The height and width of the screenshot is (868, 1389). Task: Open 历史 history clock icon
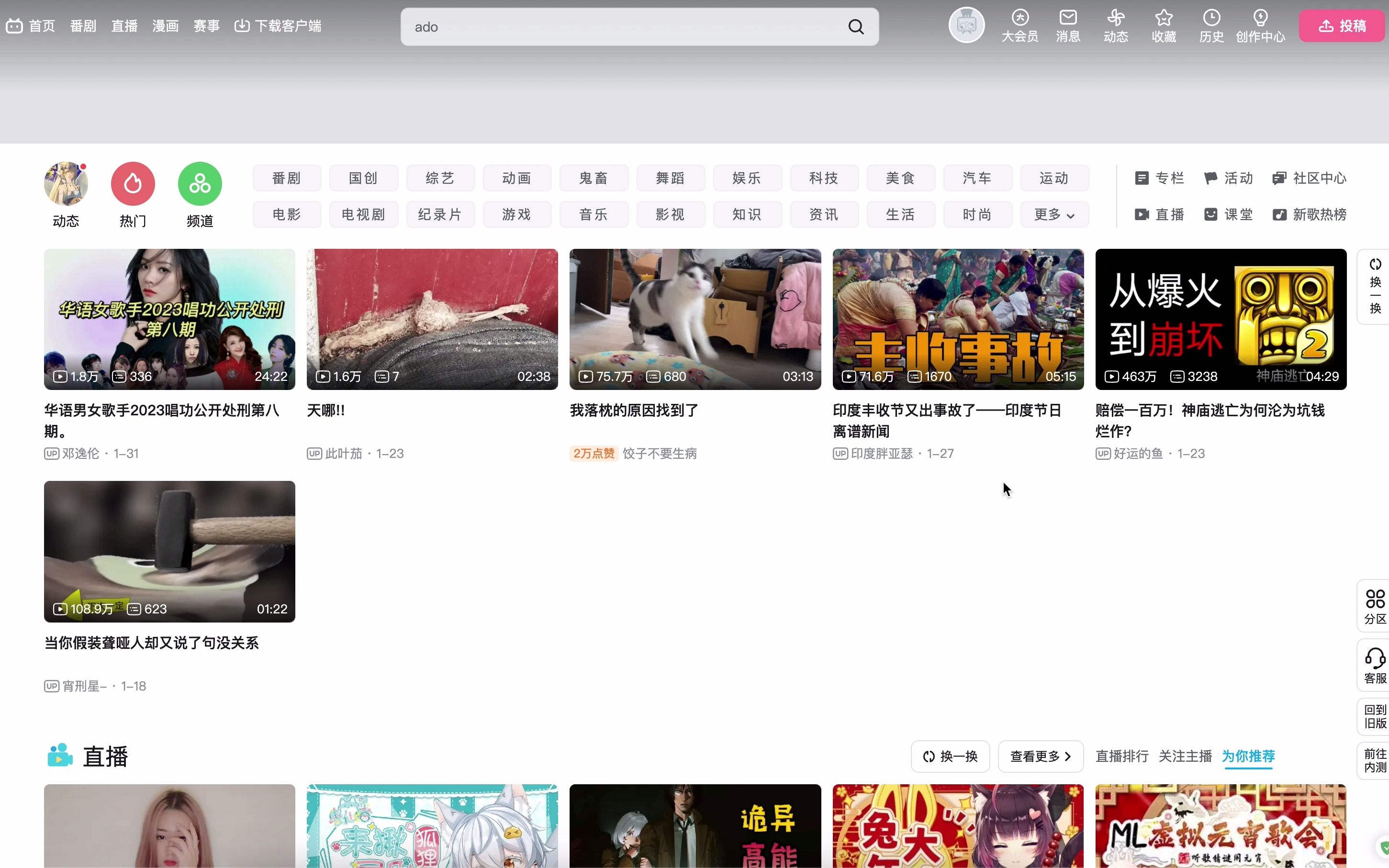(x=1211, y=26)
